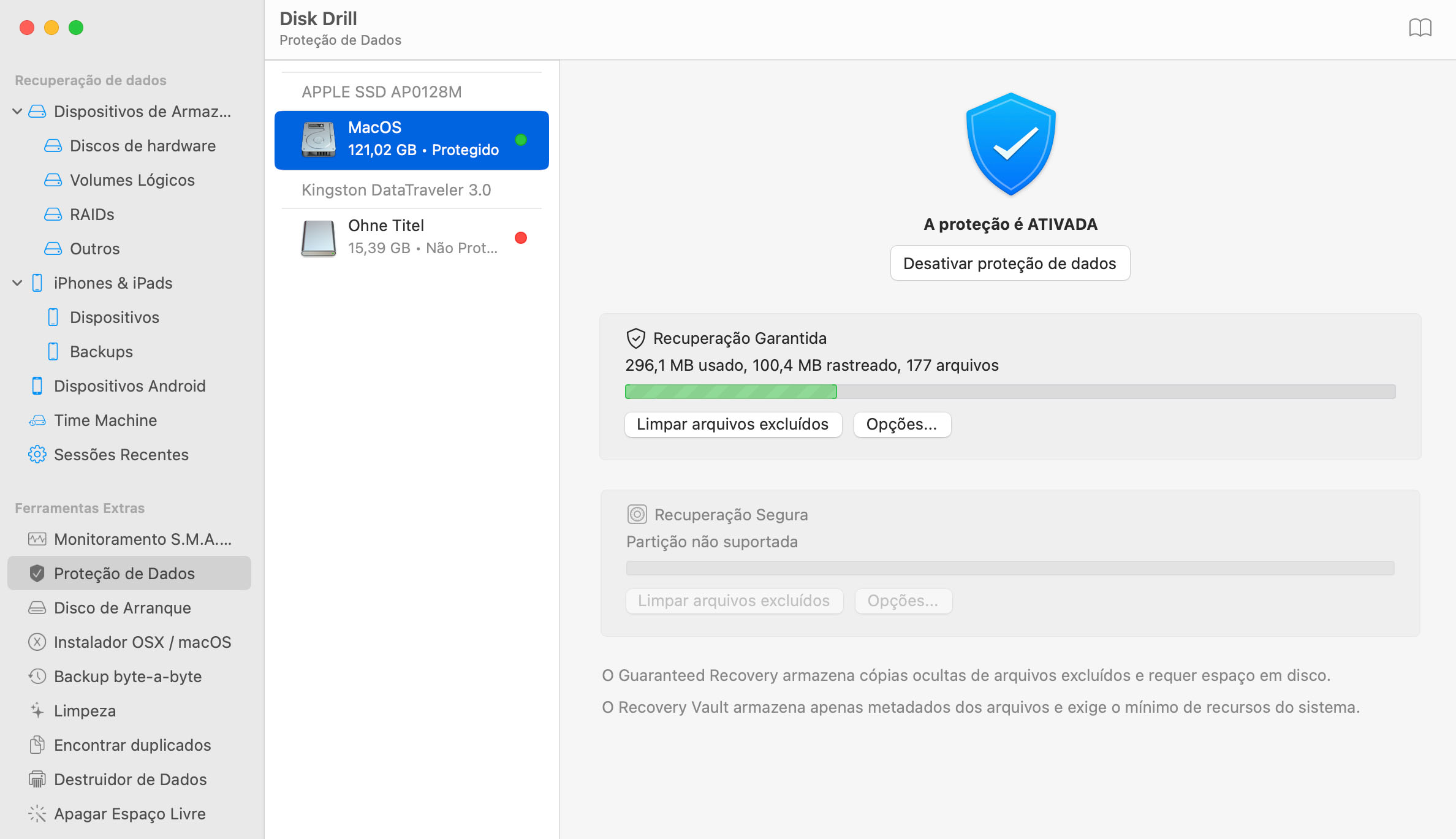Select Sessões Recentes in sidebar menu
1456x839 pixels.
point(122,454)
